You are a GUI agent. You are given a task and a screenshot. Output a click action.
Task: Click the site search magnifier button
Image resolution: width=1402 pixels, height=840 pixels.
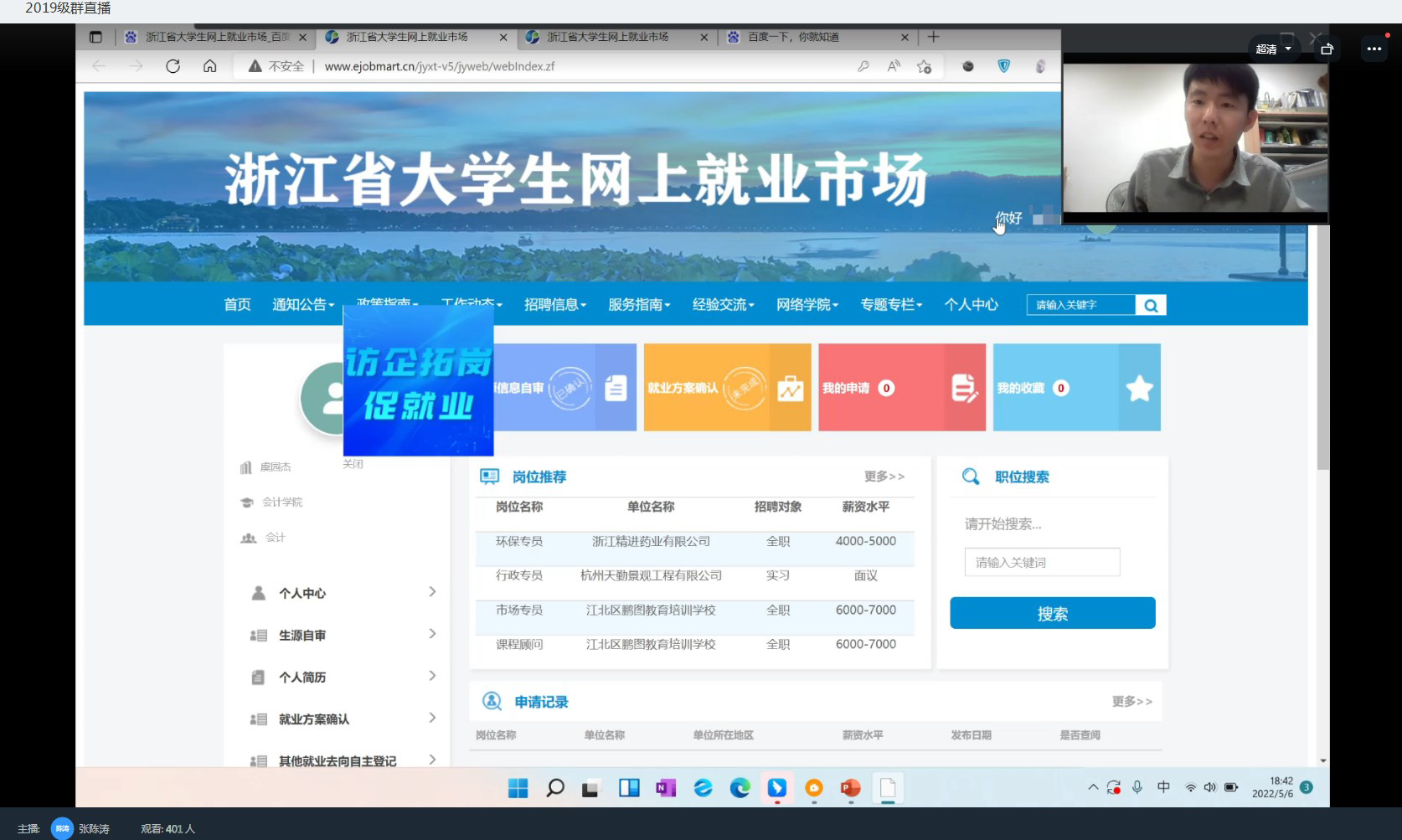(1151, 305)
